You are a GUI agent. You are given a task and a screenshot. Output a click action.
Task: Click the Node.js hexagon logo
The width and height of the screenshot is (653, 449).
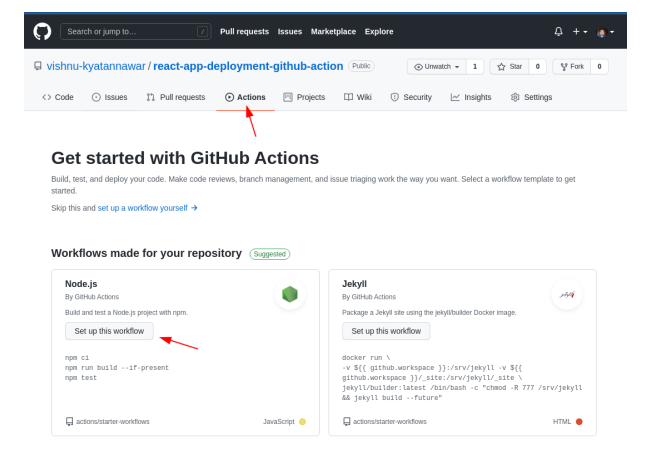pyautogui.click(x=289, y=294)
